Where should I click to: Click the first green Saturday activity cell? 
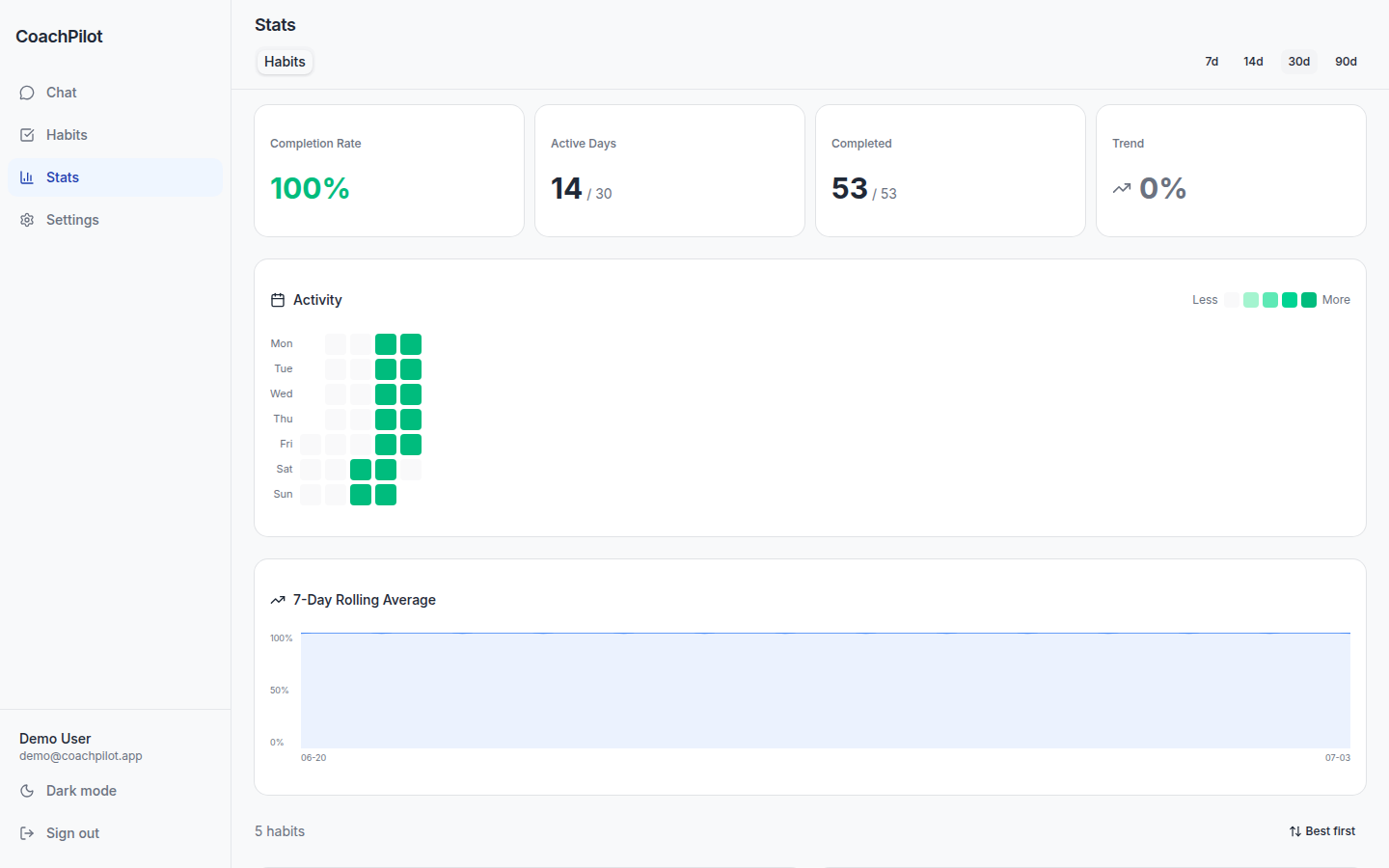pos(361,470)
